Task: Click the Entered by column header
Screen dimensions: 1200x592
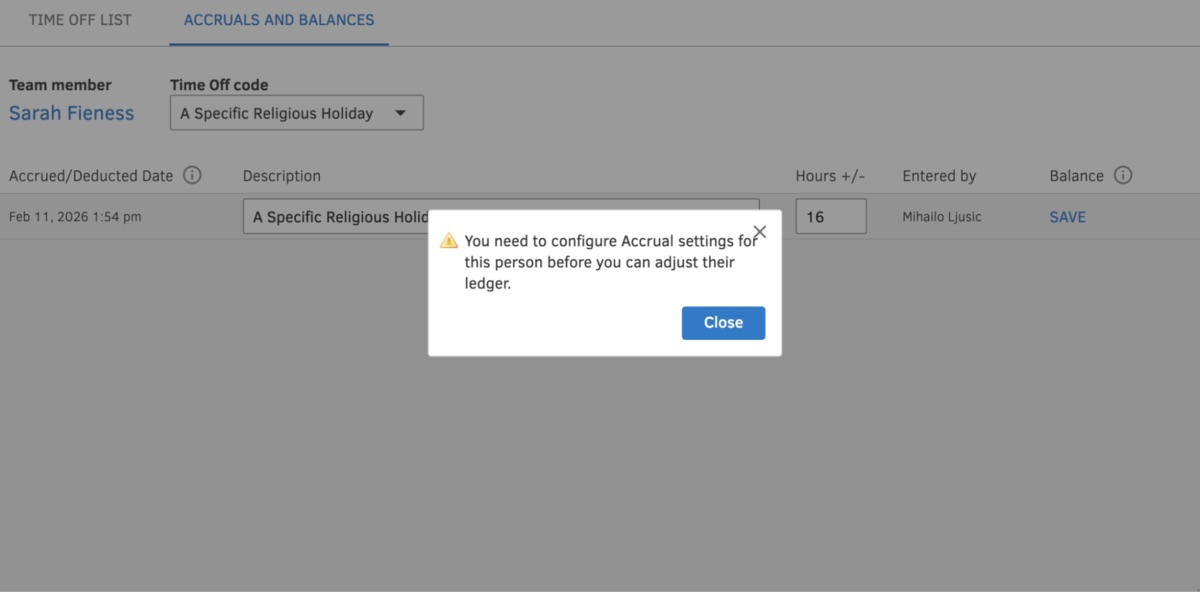Action: (938, 175)
